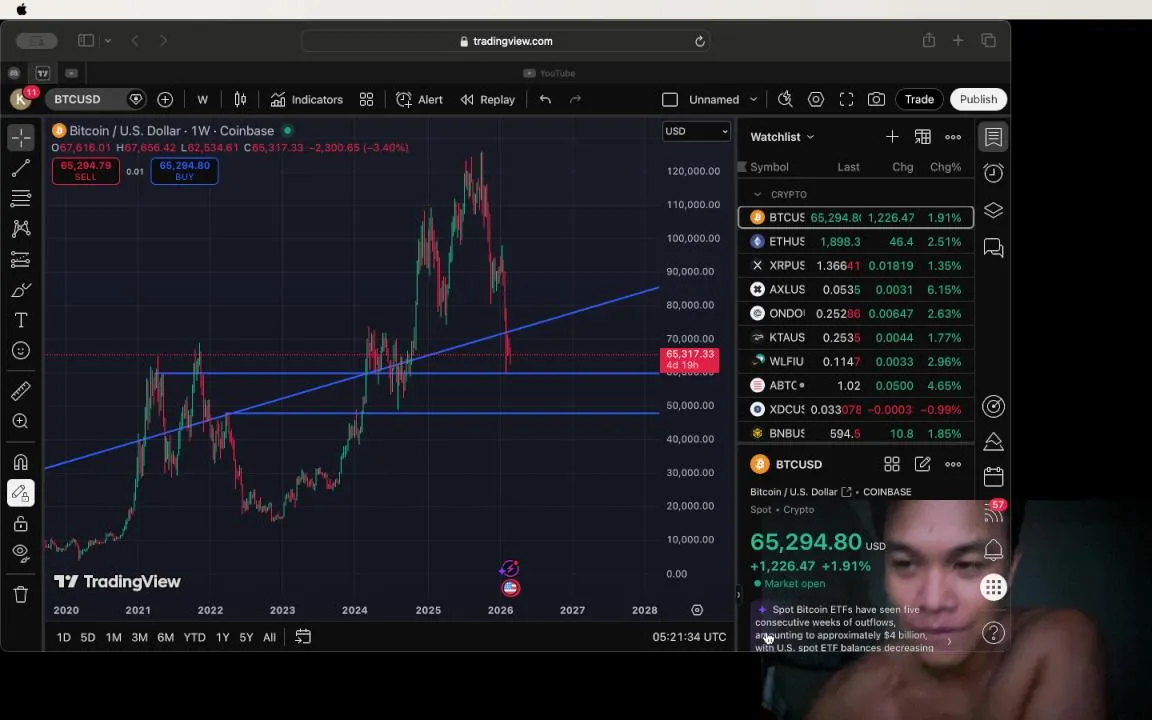
Task: Open the quick search icon
Action: [785, 99]
